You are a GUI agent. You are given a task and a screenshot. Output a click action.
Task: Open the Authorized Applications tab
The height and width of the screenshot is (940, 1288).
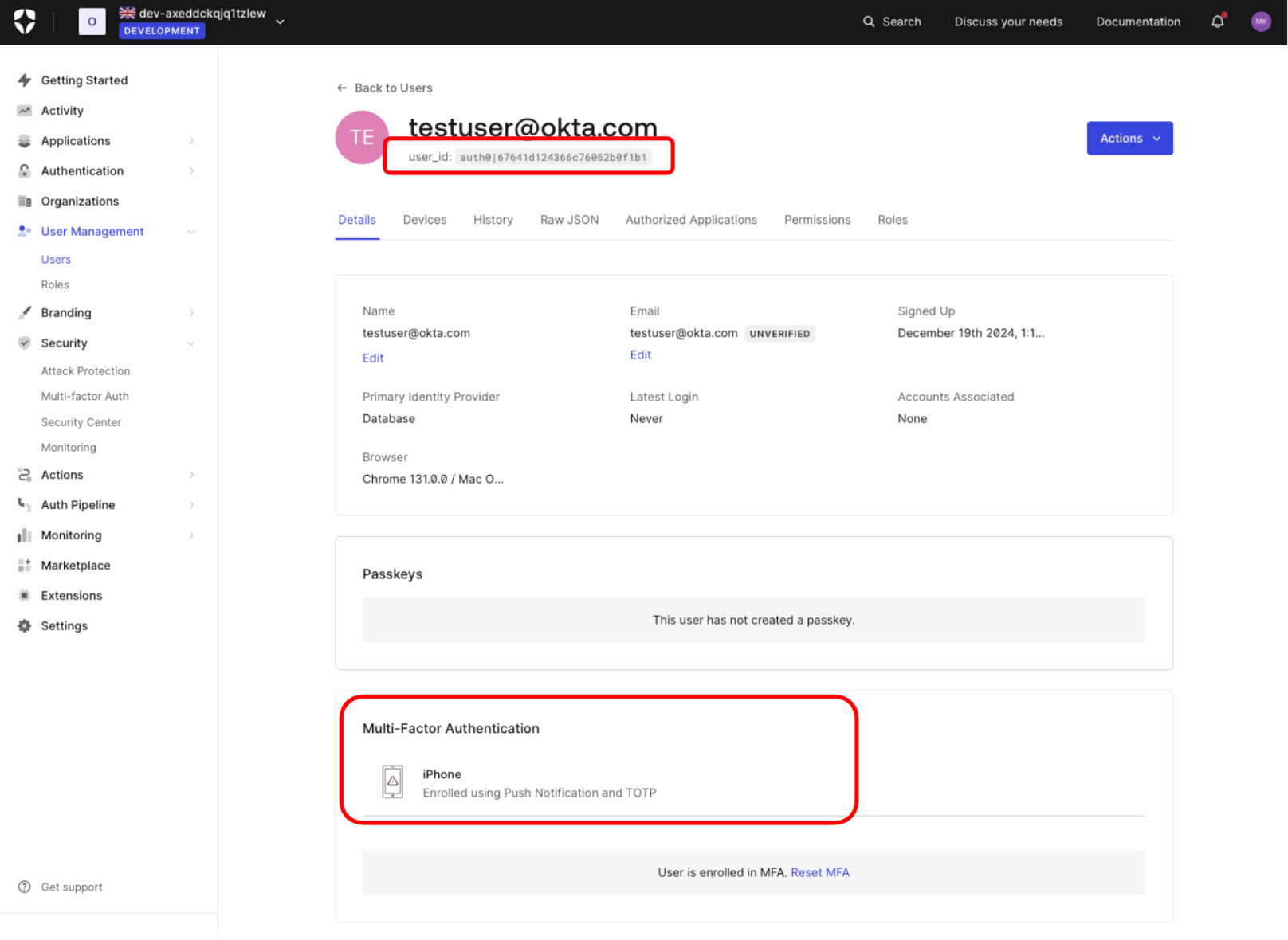(x=691, y=220)
